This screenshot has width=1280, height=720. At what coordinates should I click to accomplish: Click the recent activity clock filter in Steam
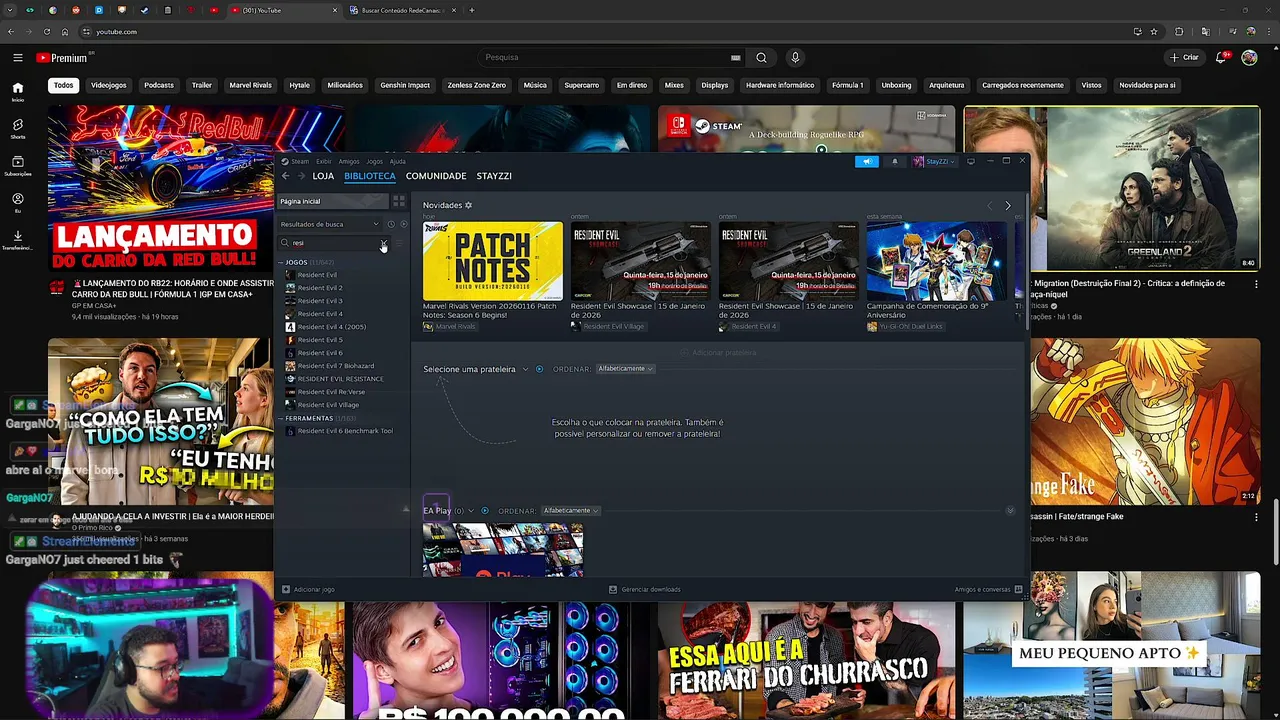[x=391, y=224]
